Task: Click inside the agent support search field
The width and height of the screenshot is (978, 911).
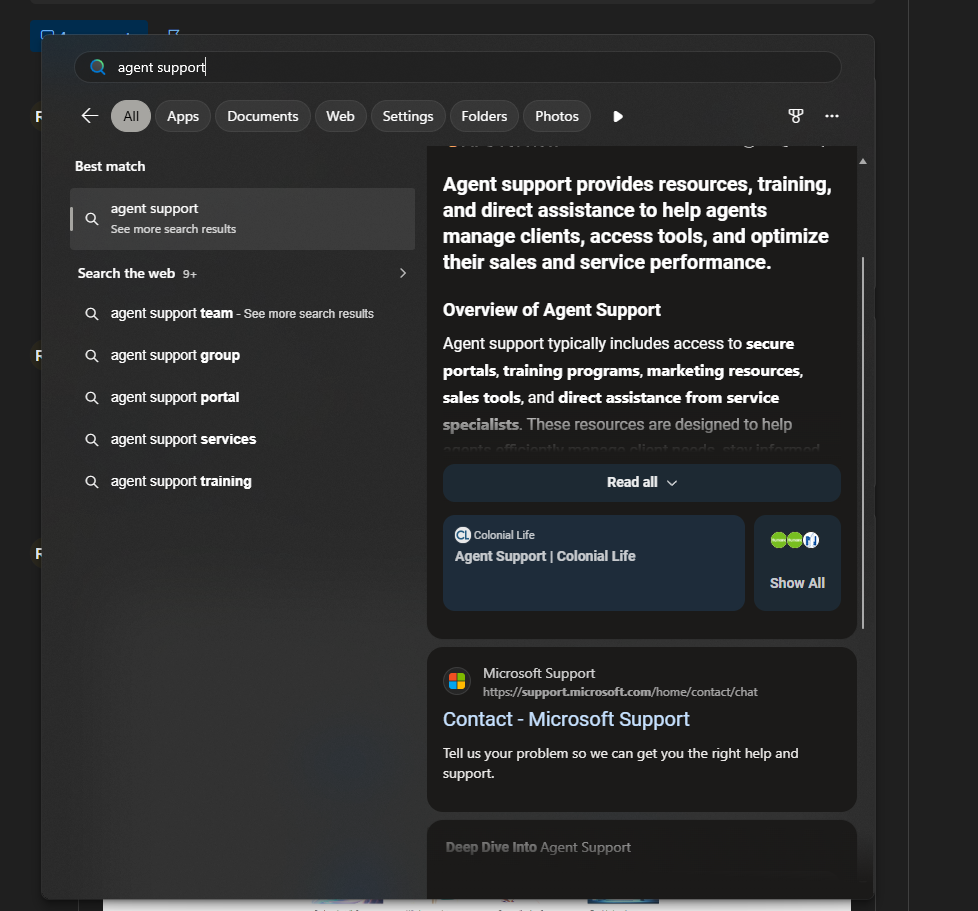Action: click(457, 67)
